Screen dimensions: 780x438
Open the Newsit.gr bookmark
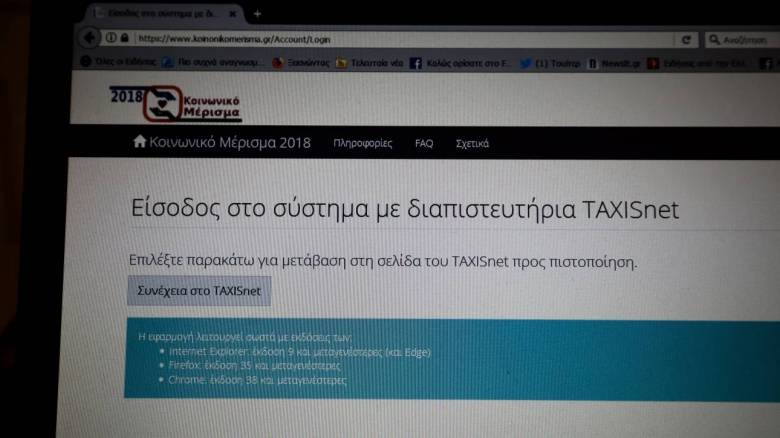pyautogui.click(x=614, y=64)
